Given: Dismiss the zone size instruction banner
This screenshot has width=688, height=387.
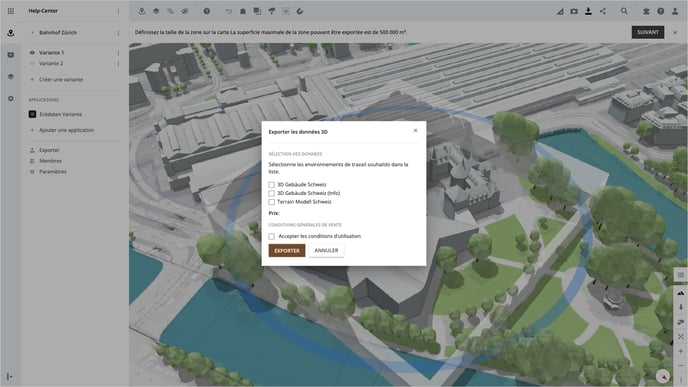Looking at the screenshot, I should (x=675, y=32).
